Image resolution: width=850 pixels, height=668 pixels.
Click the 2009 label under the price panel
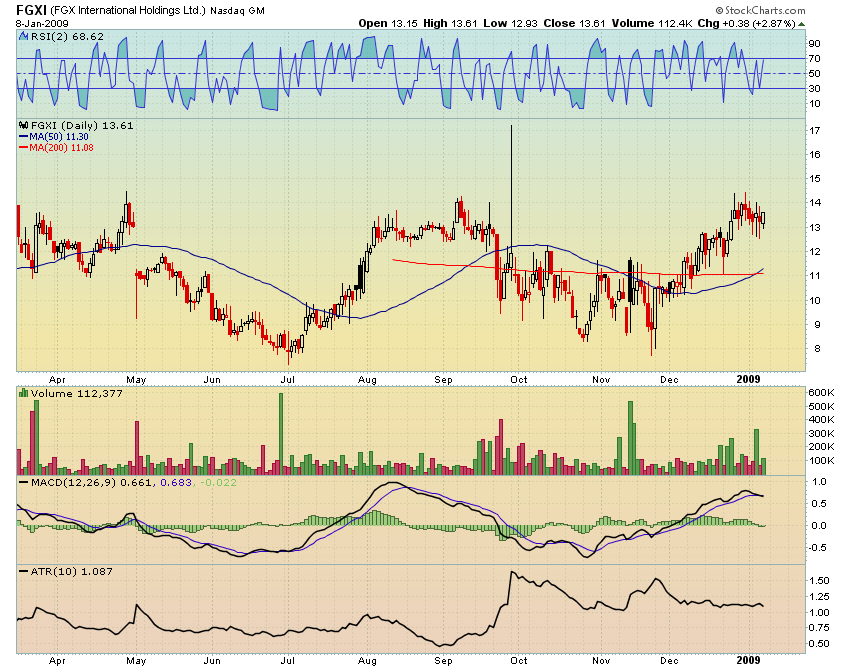(x=748, y=379)
